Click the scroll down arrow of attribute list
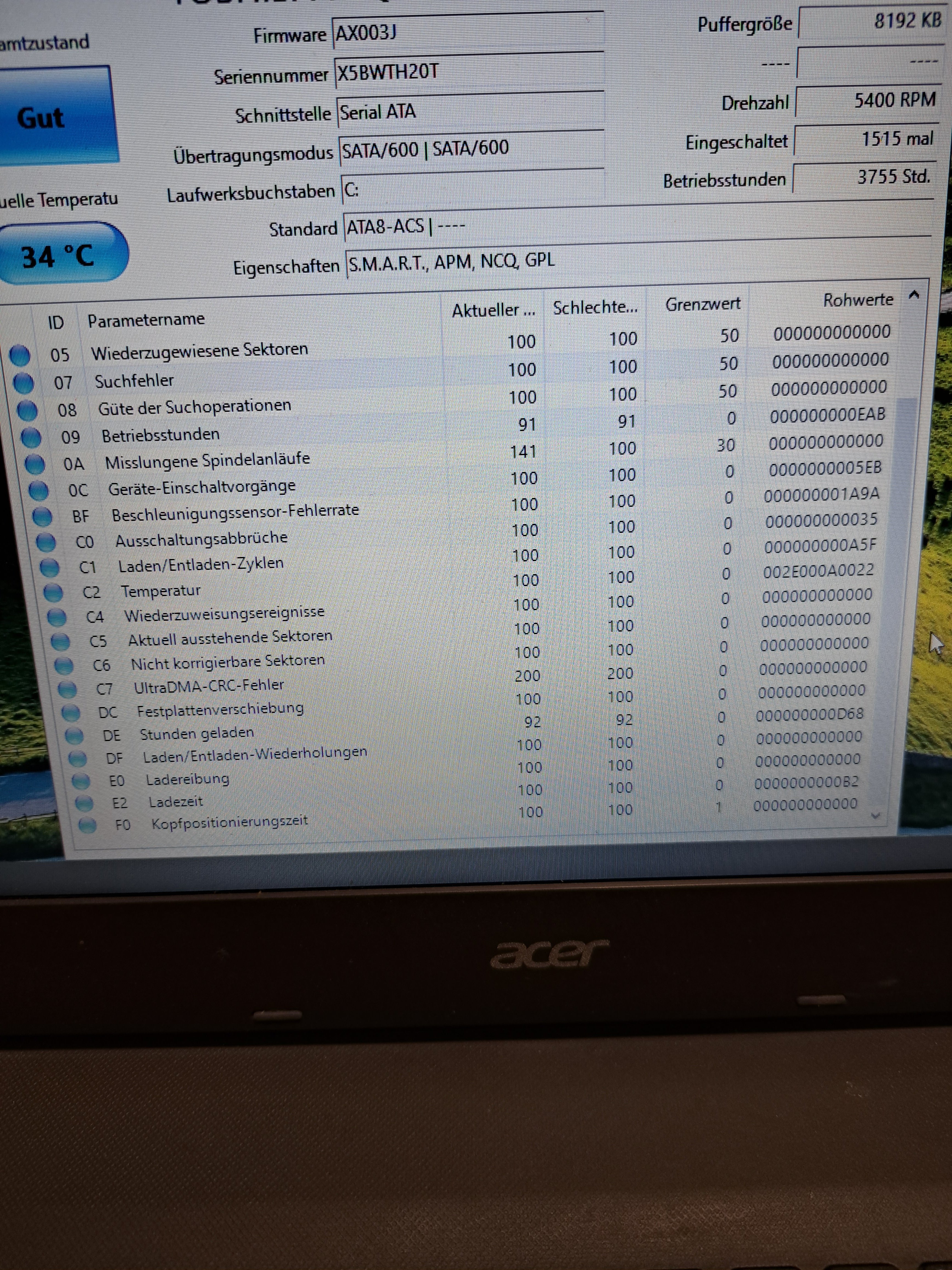 click(876, 815)
